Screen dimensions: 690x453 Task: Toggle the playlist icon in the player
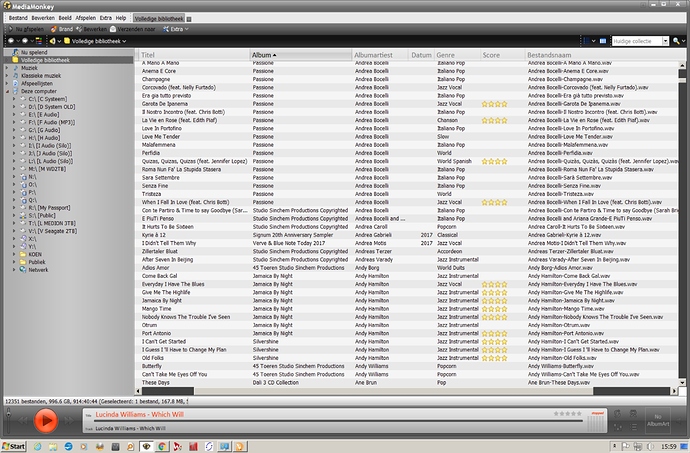(x=634, y=427)
